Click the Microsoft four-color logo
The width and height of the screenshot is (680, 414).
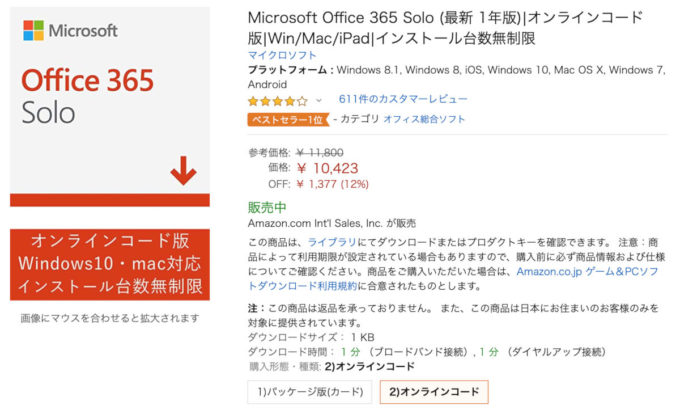(33, 30)
